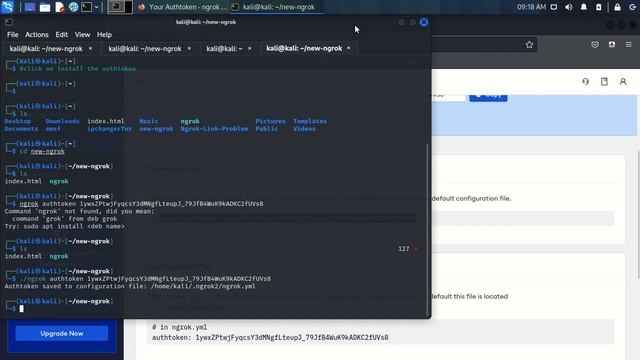Click the './ngrok authtoken' command line
The height and width of the screenshot is (360, 640).
[145, 279]
